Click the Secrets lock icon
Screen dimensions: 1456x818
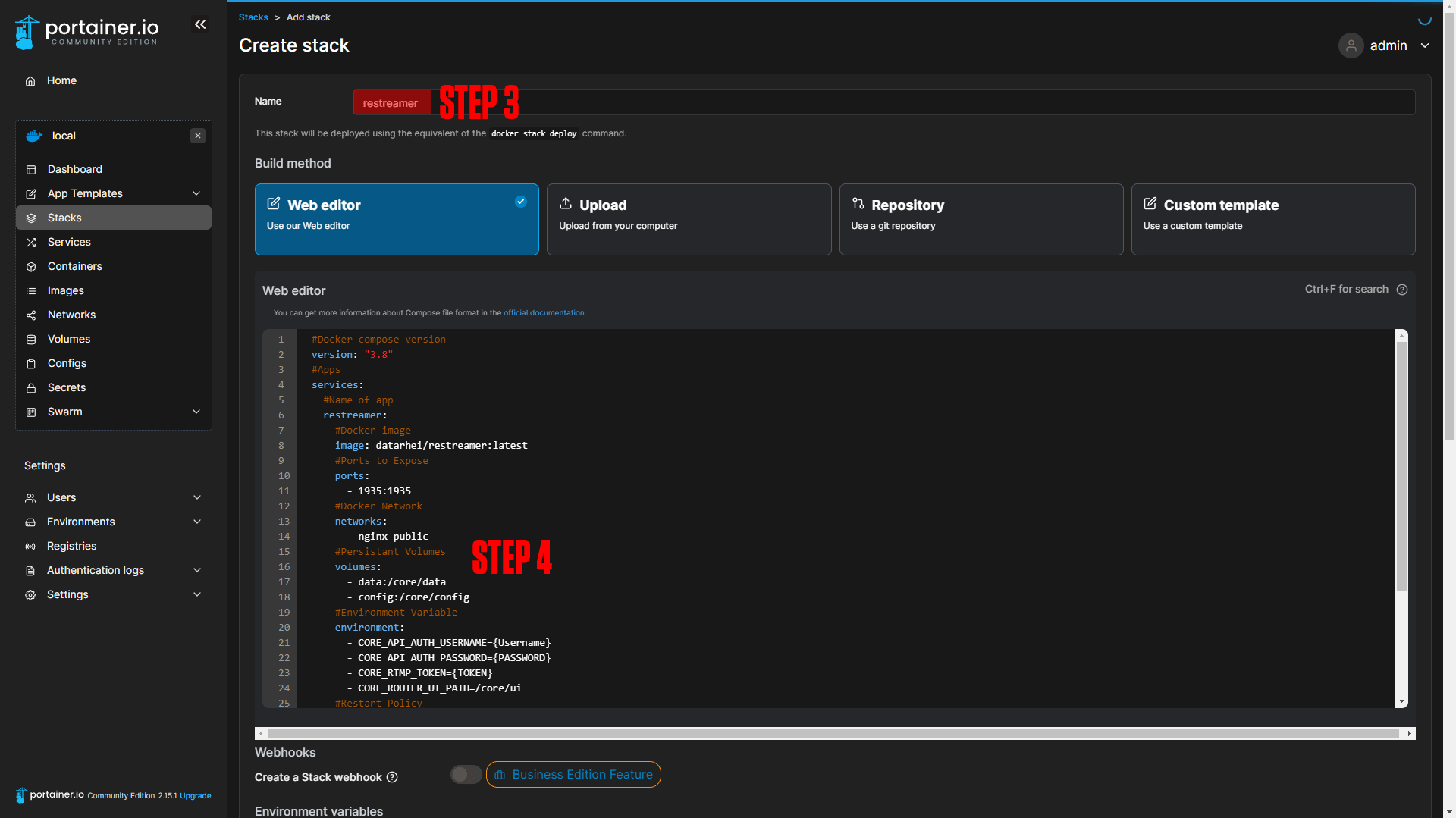[31, 388]
